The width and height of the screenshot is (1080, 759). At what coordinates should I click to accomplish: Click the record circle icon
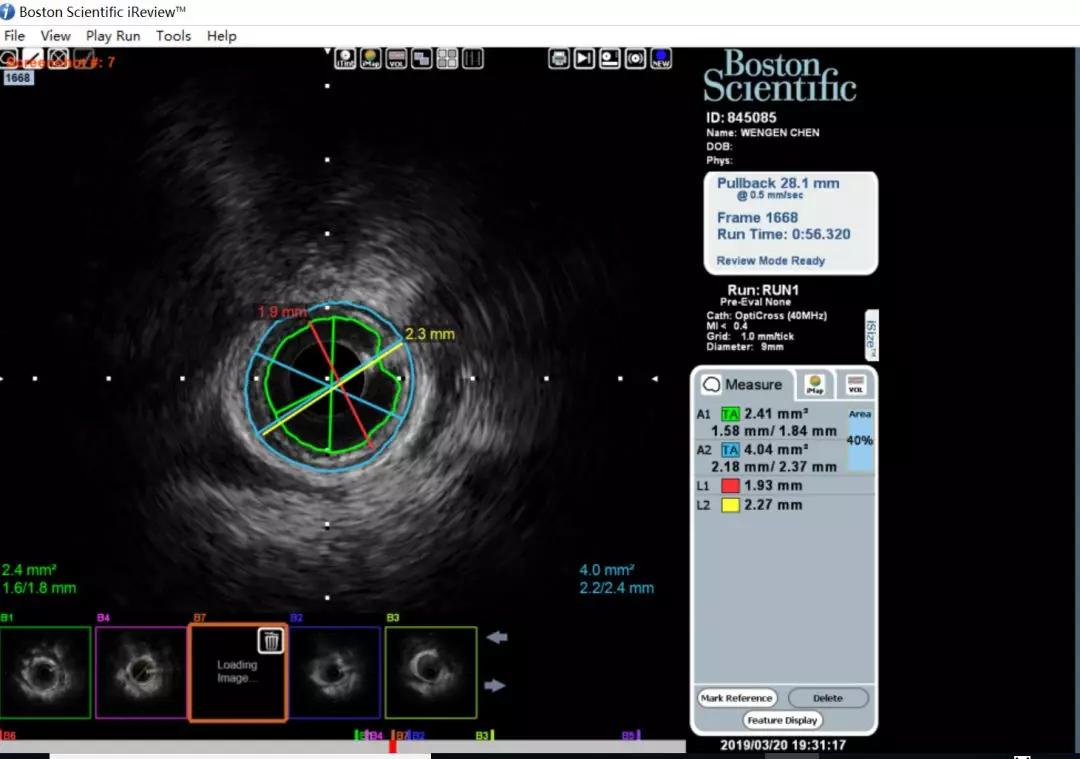(x=635, y=59)
